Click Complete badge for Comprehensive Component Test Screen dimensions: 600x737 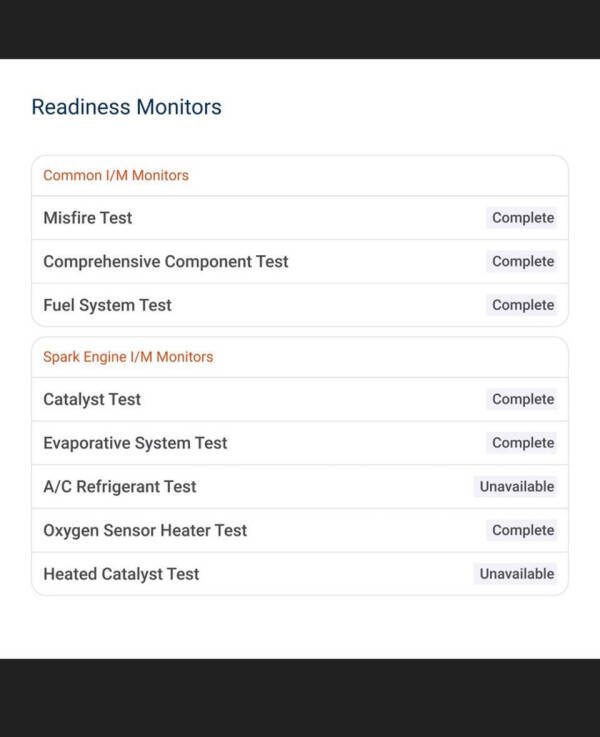[x=522, y=261]
